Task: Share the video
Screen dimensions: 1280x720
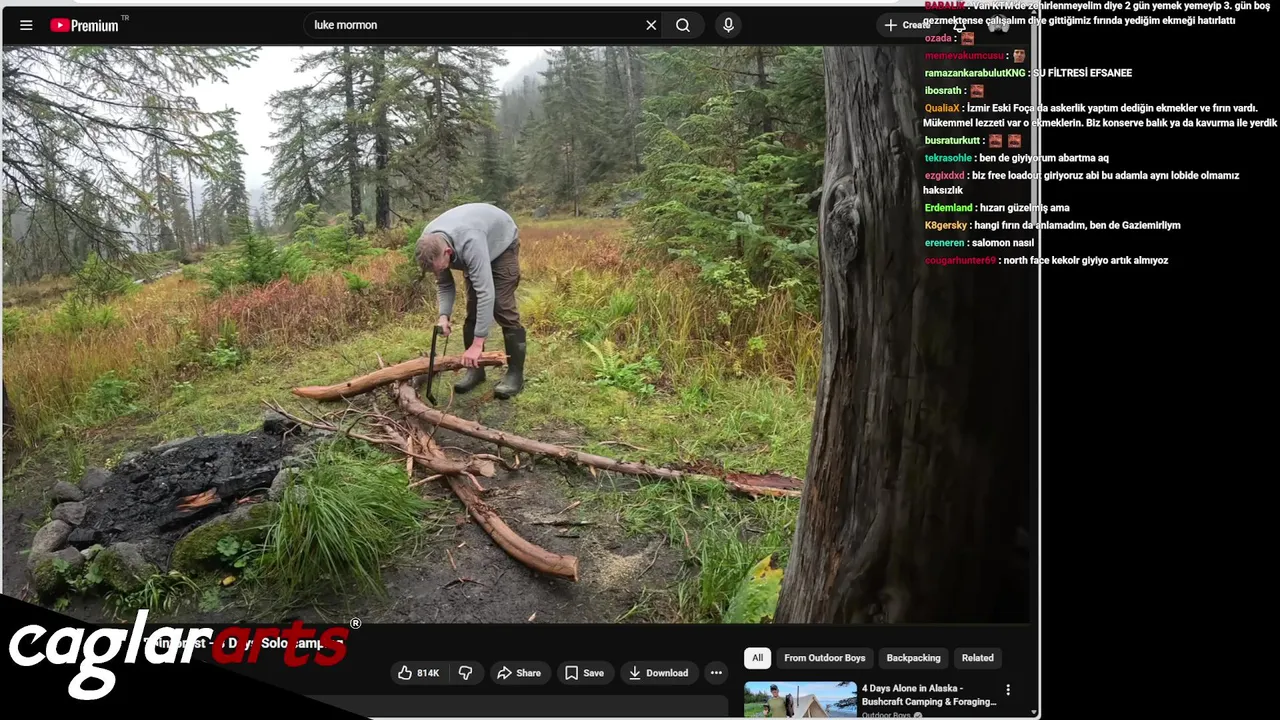Action: [519, 673]
